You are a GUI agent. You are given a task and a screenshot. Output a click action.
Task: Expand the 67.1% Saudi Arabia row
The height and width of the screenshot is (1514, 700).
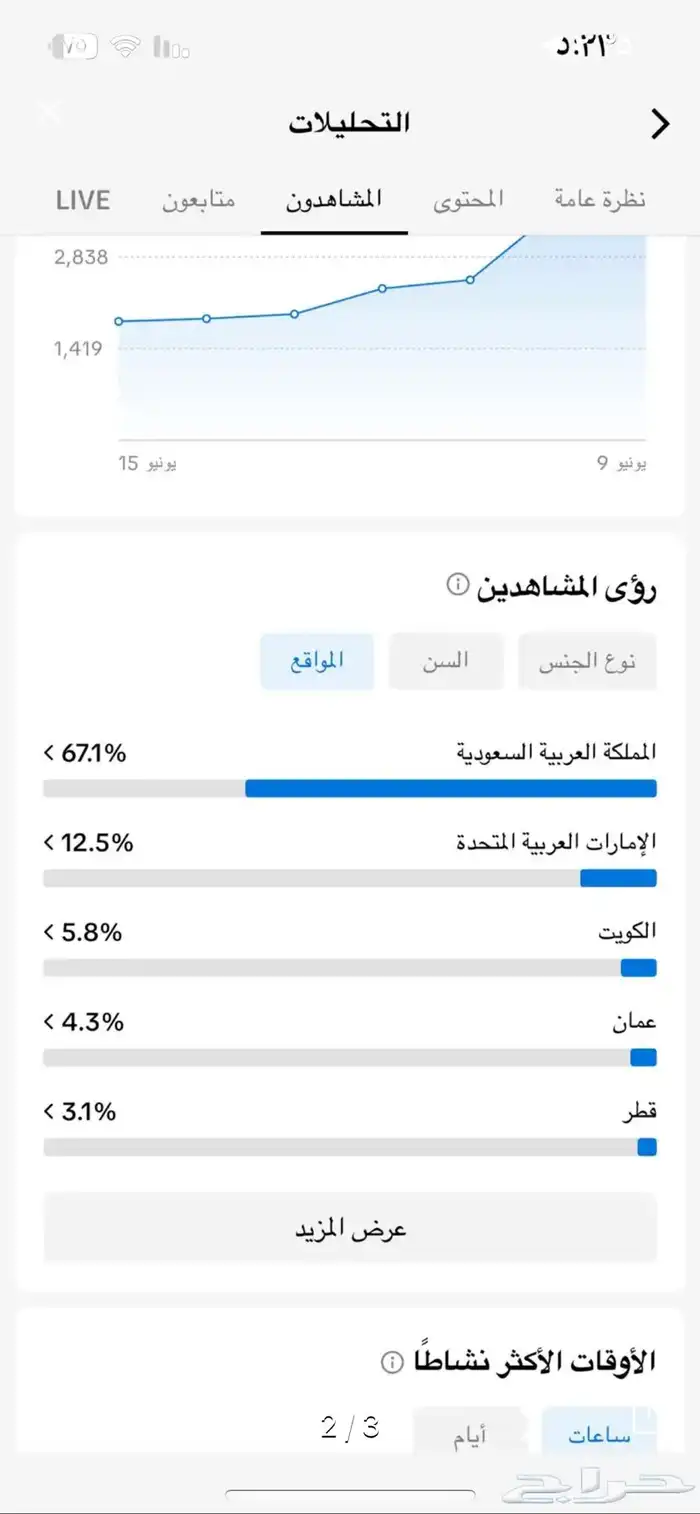click(x=49, y=753)
